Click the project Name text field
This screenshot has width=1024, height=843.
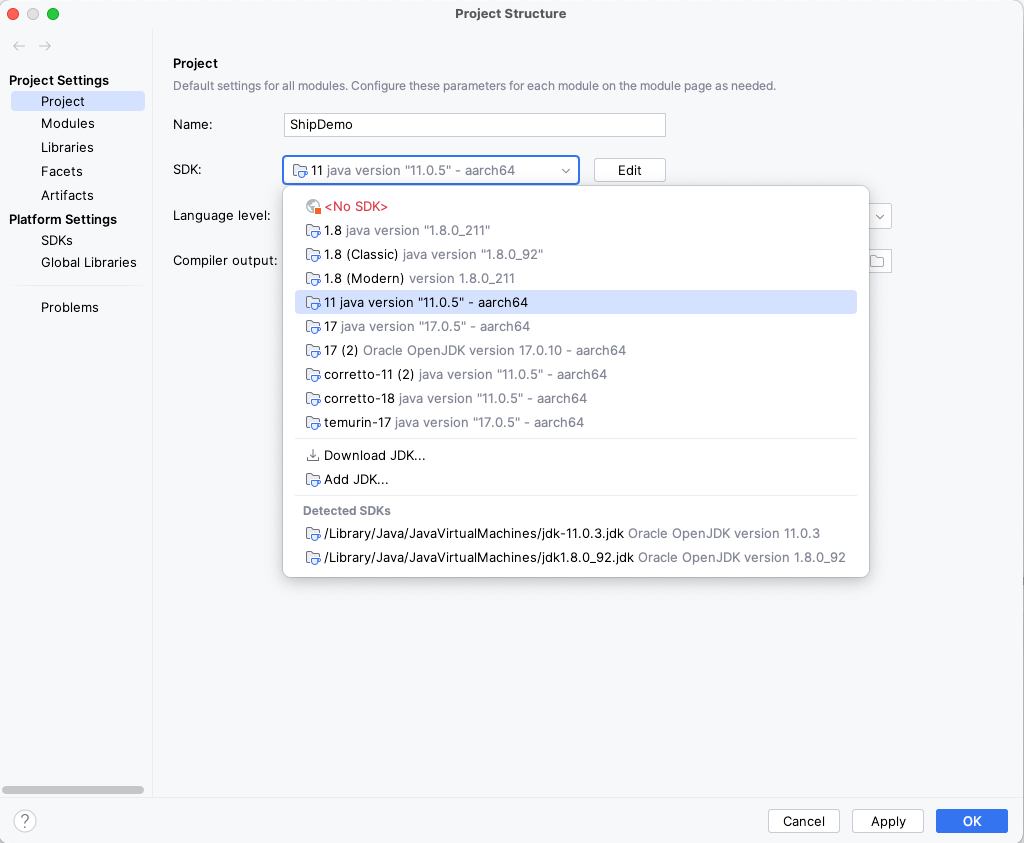(x=474, y=125)
